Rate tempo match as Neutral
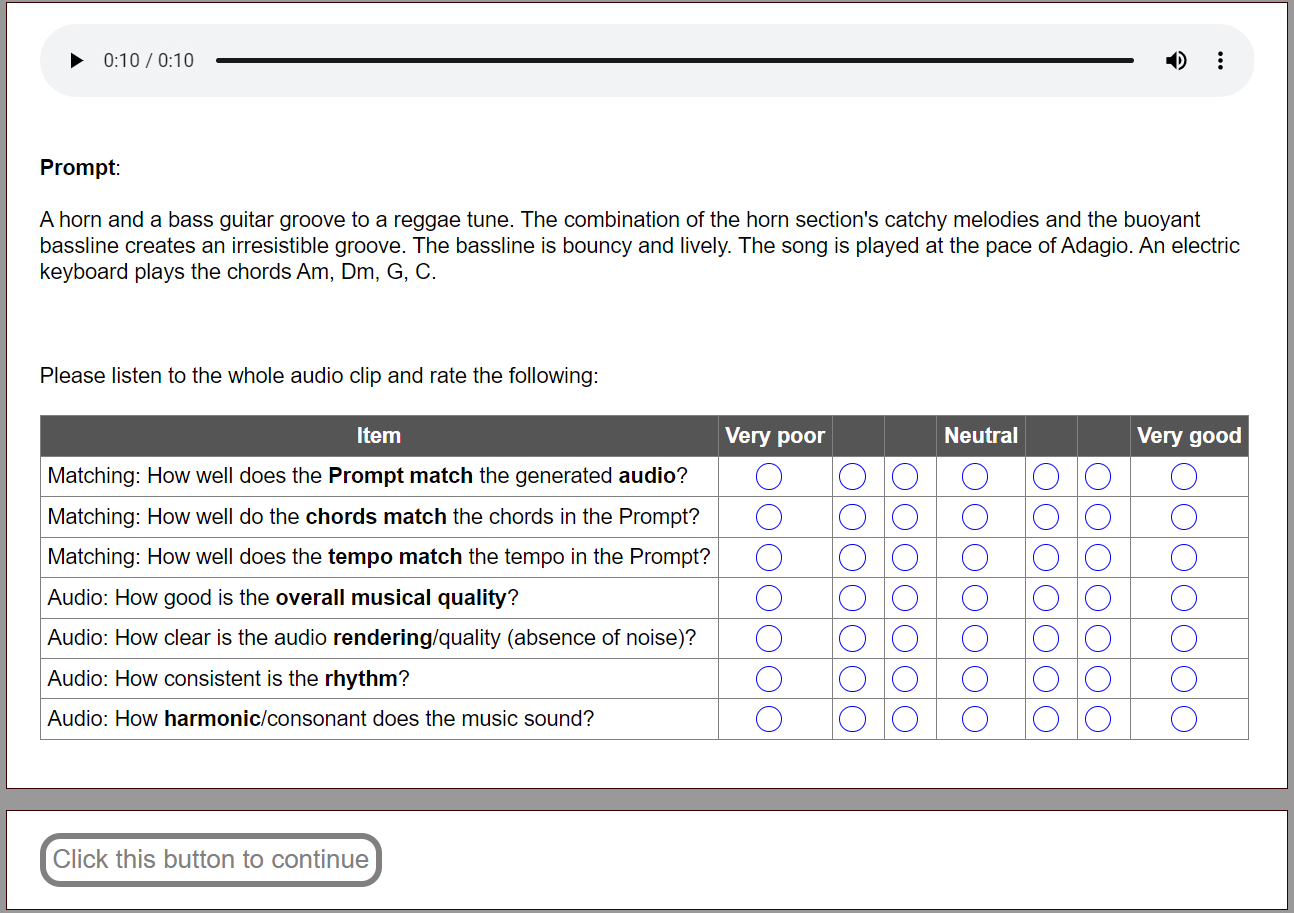1294x913 pixels. (975, 557)
